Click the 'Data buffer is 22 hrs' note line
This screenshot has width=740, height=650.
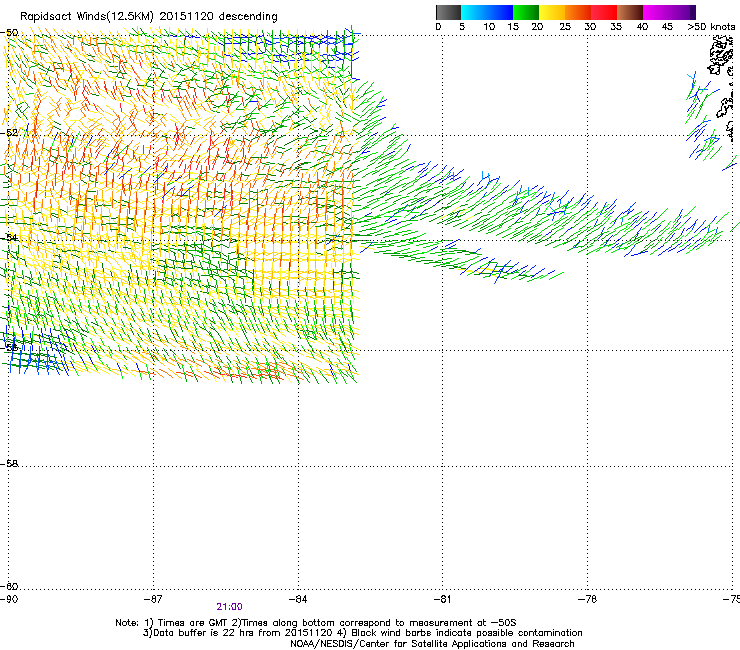(362, 633)
